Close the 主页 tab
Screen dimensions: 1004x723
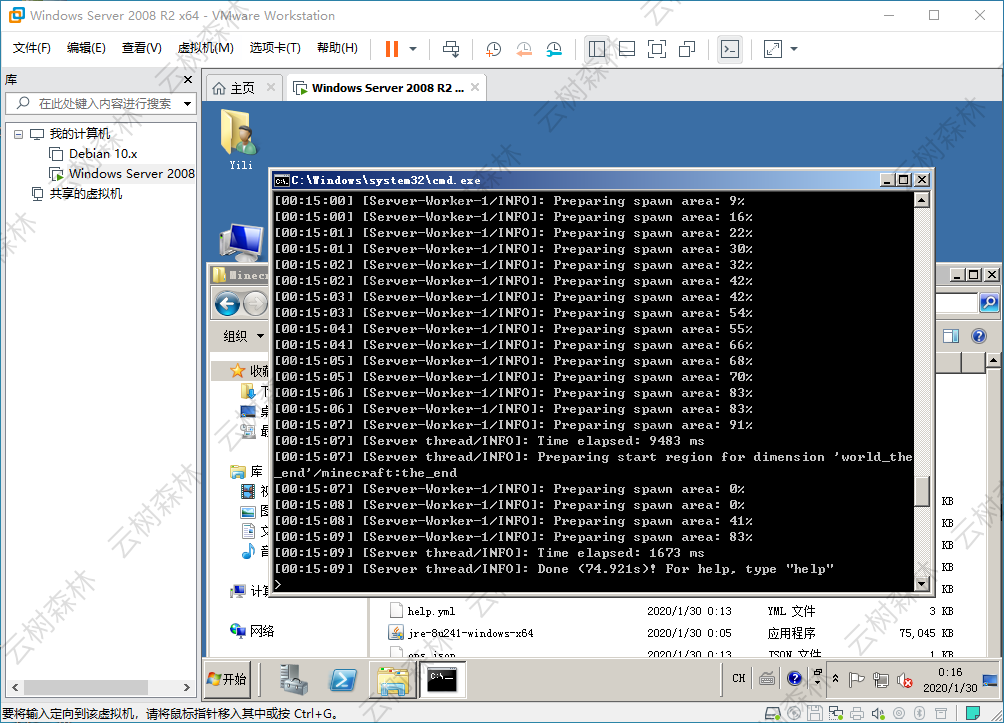tap(271, 87)
